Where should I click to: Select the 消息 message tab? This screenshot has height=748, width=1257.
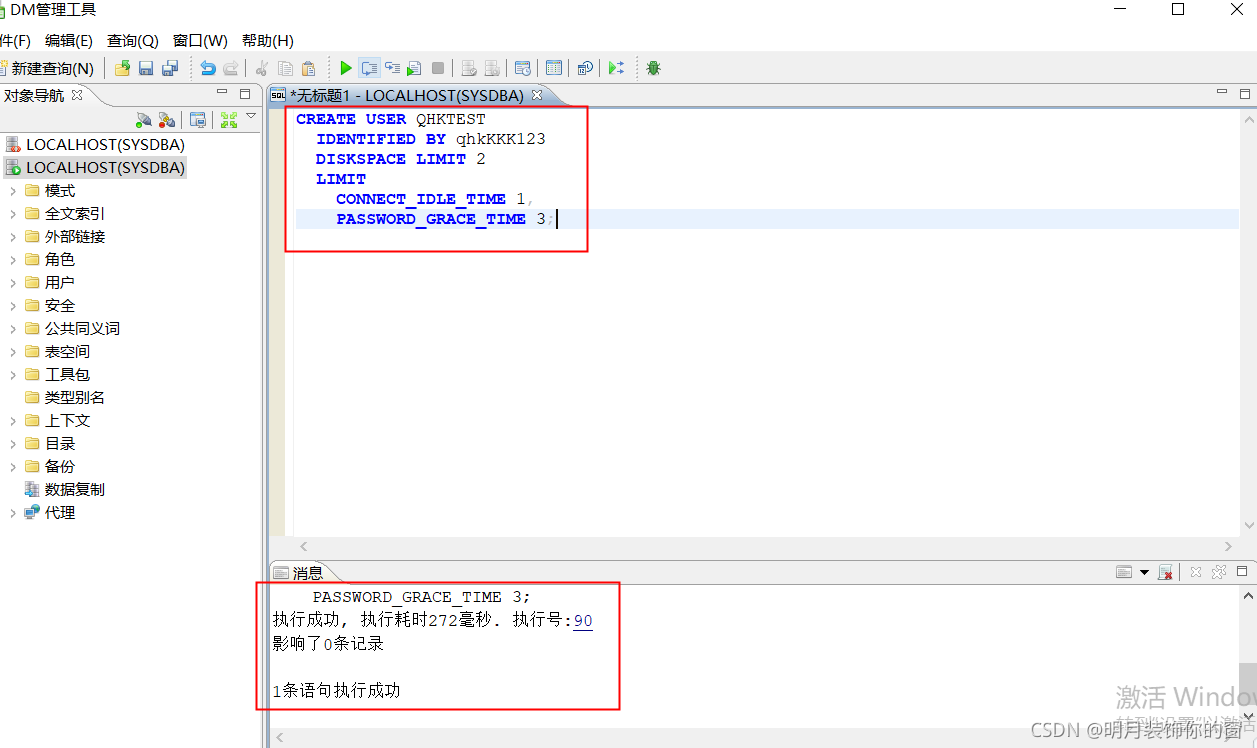pyautogui.click(x=298, y=573)
